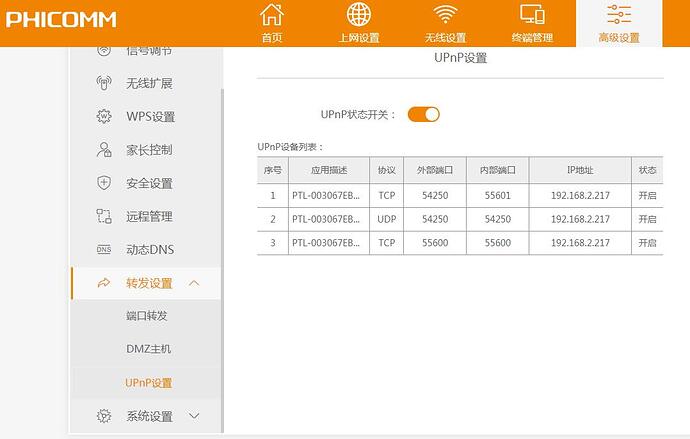690x439 pixels.
Task: Toggle the UPnP状态开关 switch
Action: coord(423,114)
